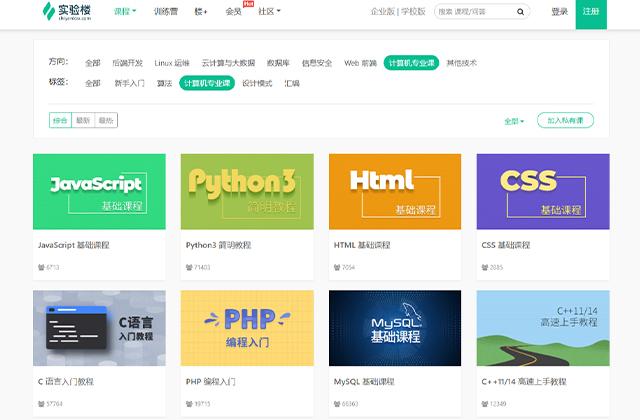Click learner count icon under MySQL 基础课程
The width and height of the screenshot is (640, 420).
(338, 405)
